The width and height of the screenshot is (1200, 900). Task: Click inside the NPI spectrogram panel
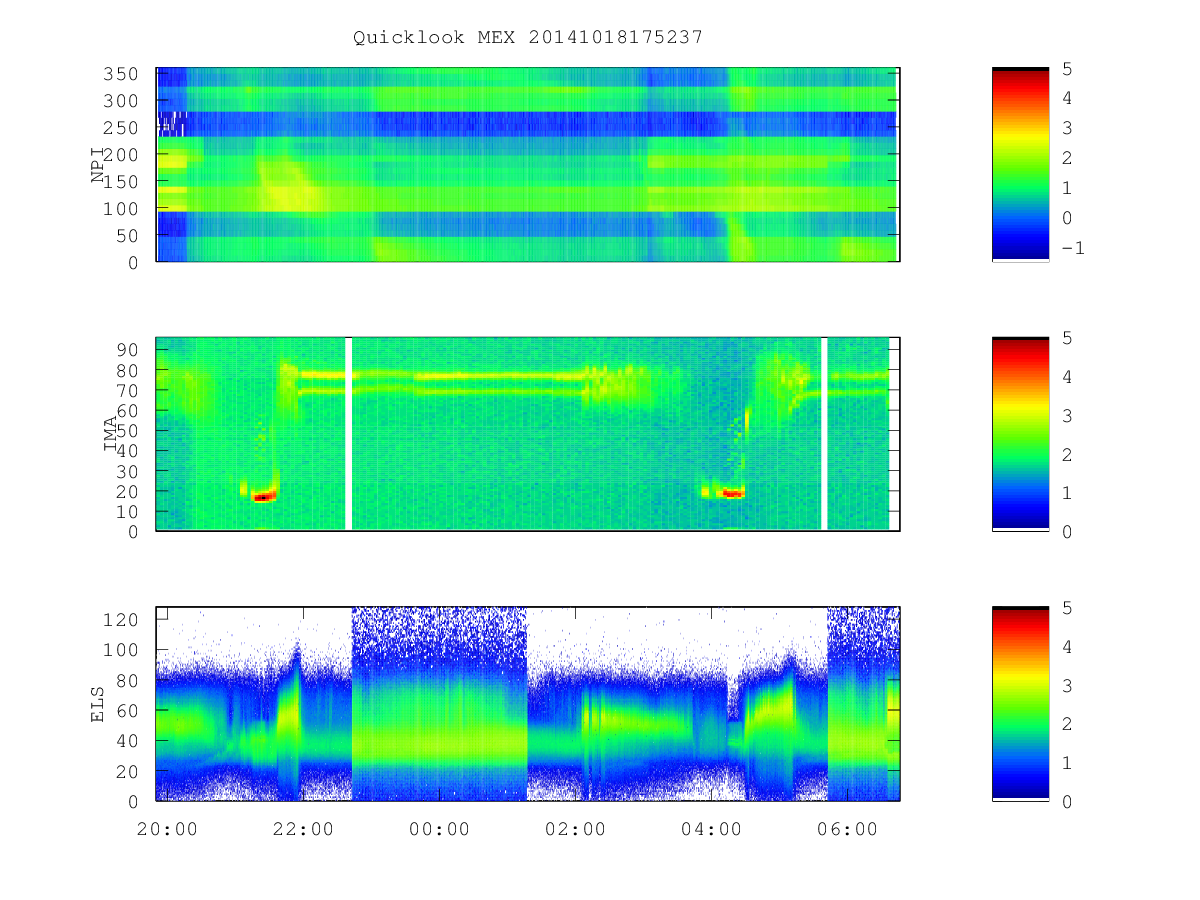[528, 165]
